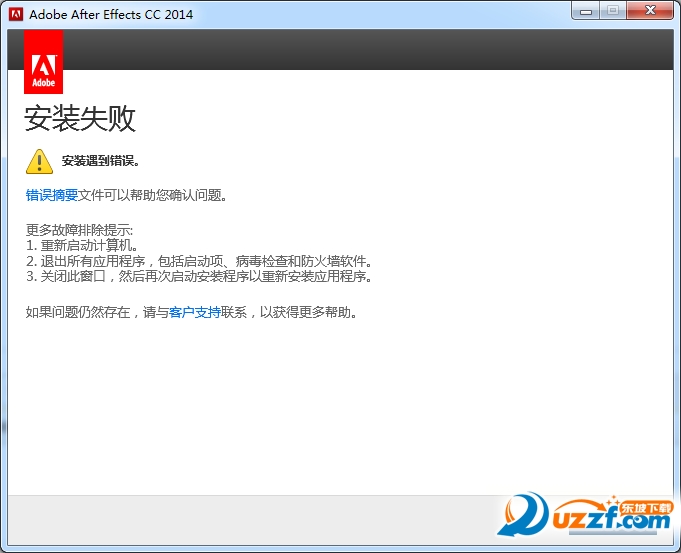Click the red Adobe logo badge
The image size is (681, 553).
pos(43,62)
